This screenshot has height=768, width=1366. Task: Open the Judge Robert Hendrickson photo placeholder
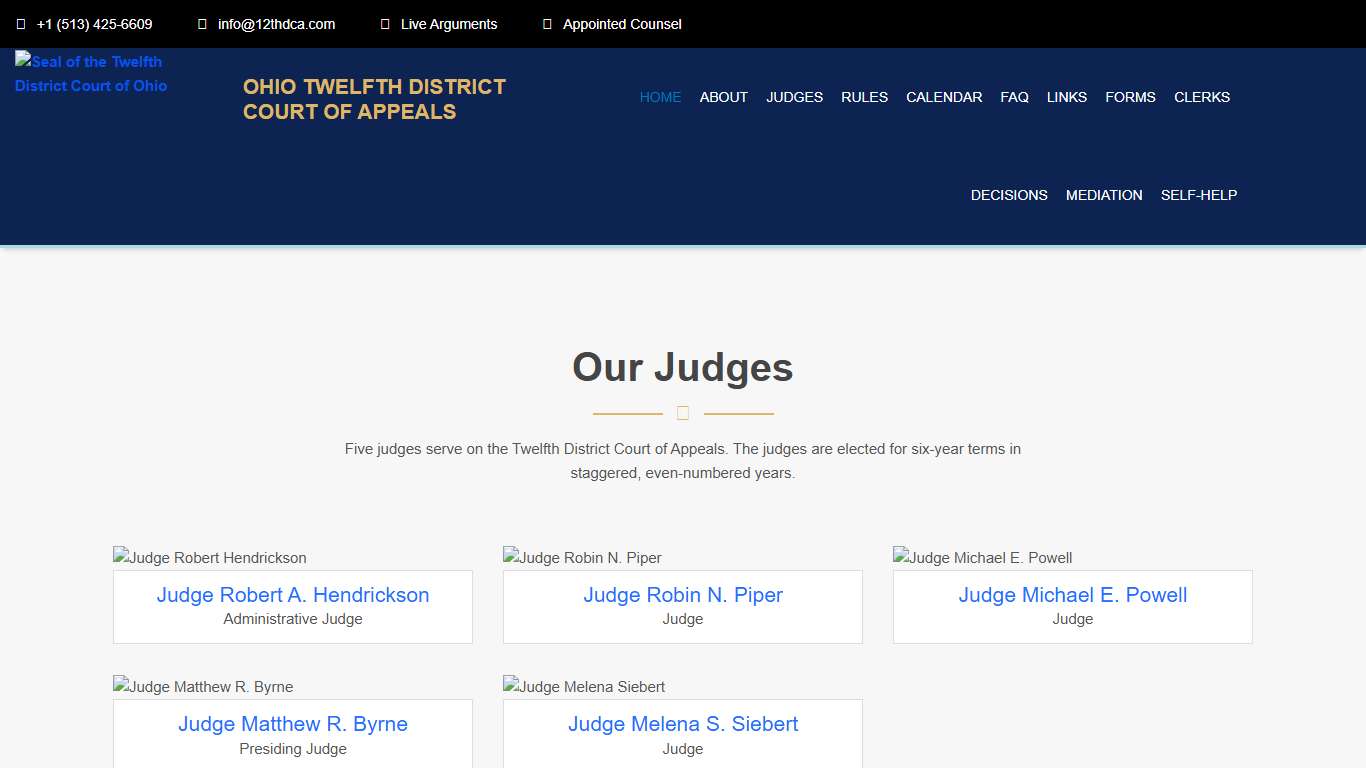(x=209, y=557)
